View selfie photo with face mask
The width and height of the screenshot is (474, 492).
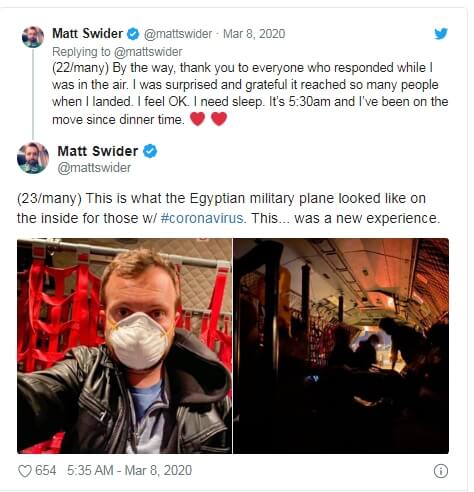[125, 346]
